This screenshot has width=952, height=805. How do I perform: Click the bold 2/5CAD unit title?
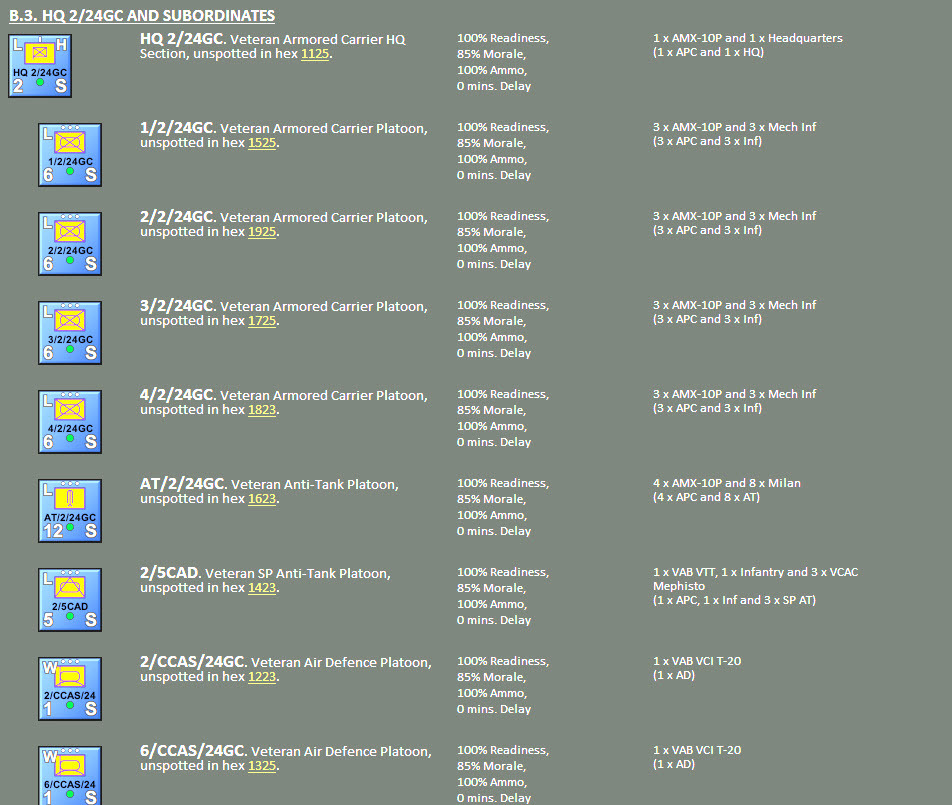click(x=171, y=573)
